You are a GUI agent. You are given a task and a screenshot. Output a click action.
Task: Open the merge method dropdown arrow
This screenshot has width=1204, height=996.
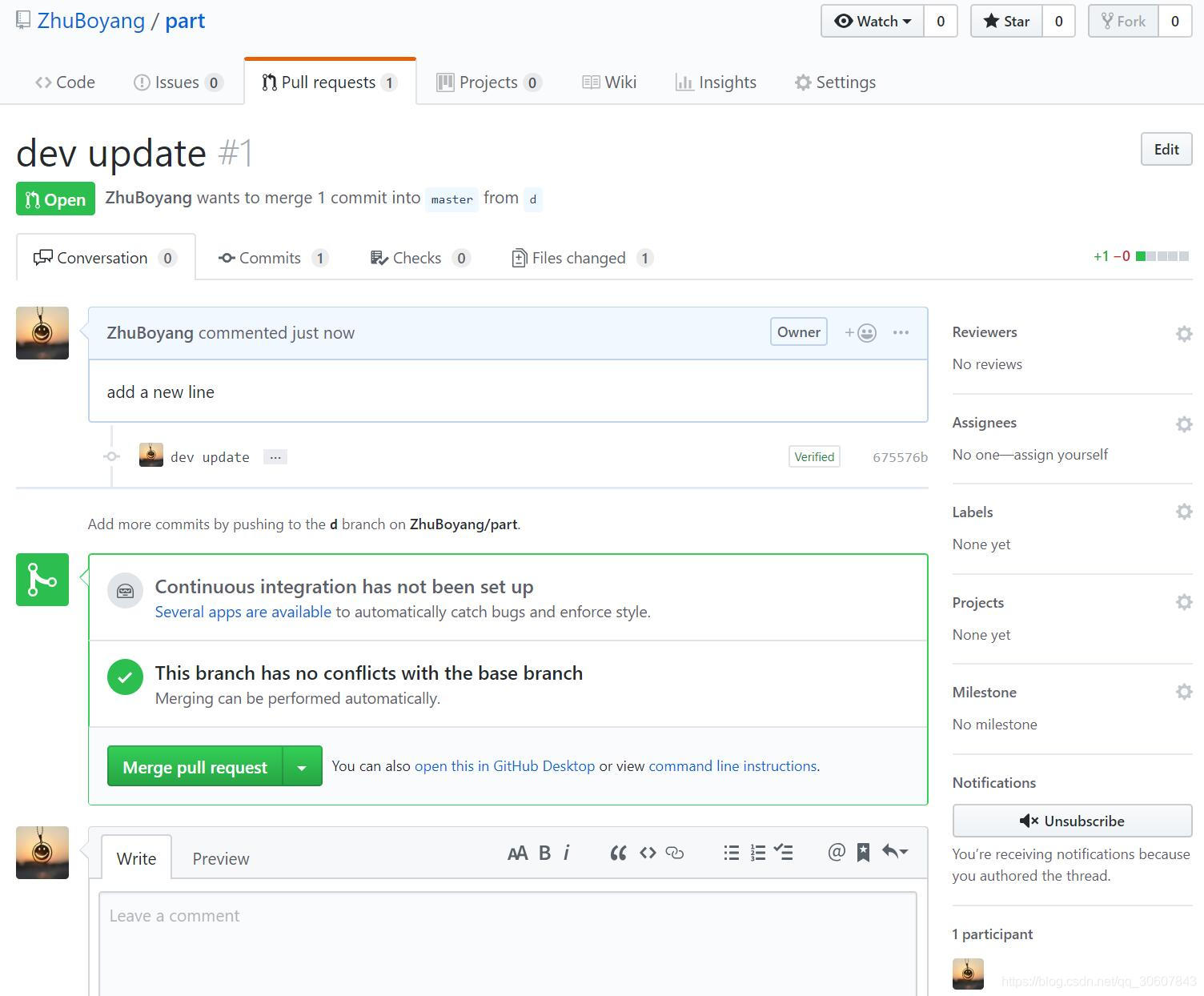[x=303, y=766]
